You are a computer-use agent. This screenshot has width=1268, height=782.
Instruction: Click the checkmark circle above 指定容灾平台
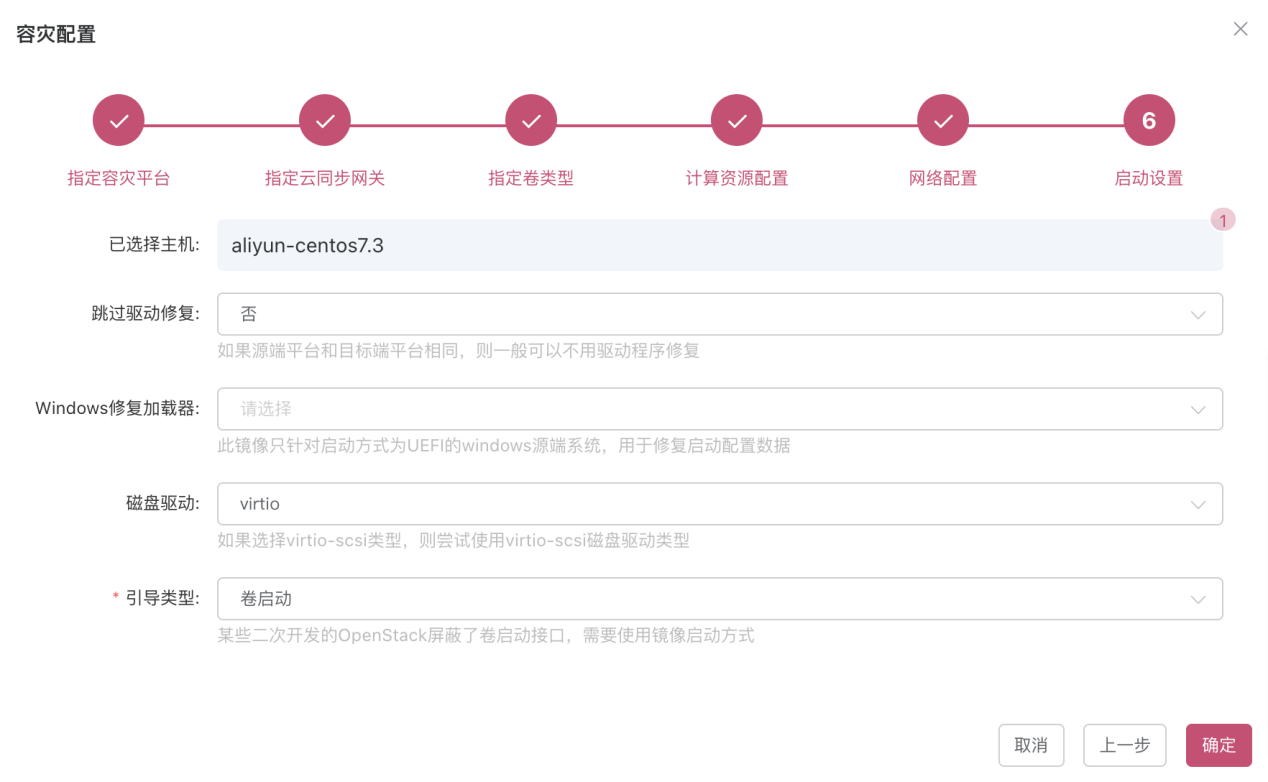click(118, 119)
